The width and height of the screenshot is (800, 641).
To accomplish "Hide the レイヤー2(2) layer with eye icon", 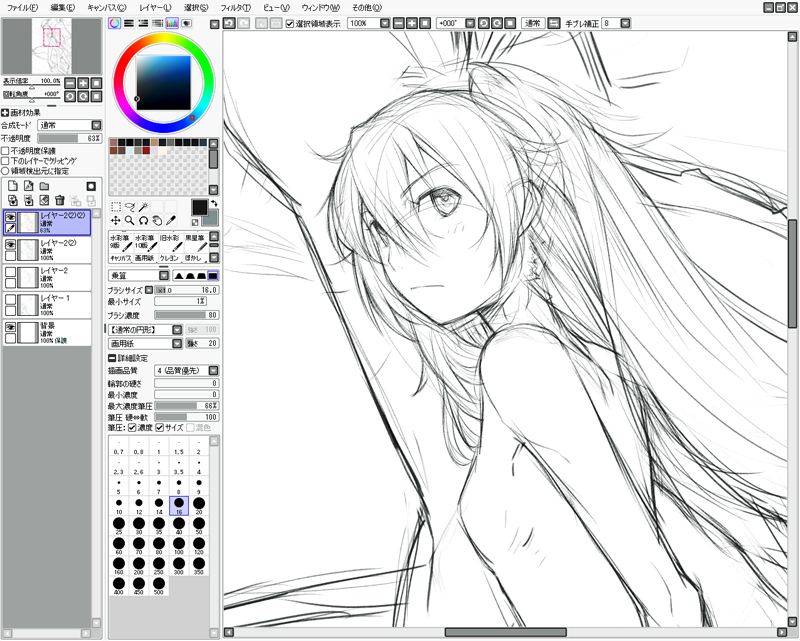I will click(10, 243).
